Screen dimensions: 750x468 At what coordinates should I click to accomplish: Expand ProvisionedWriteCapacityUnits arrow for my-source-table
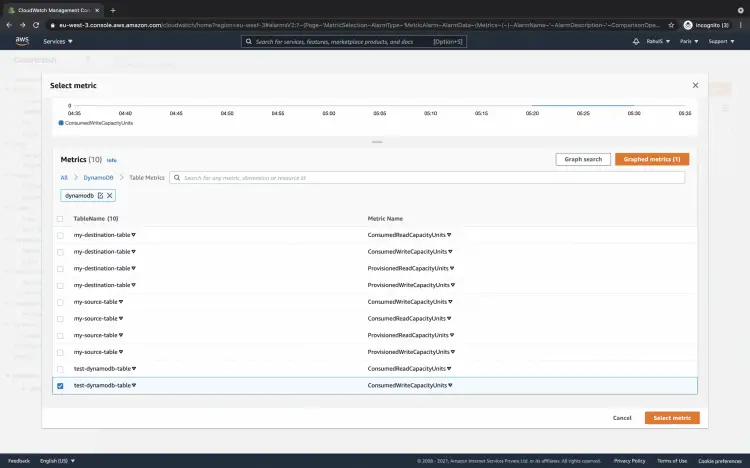[x=452, y=352]
